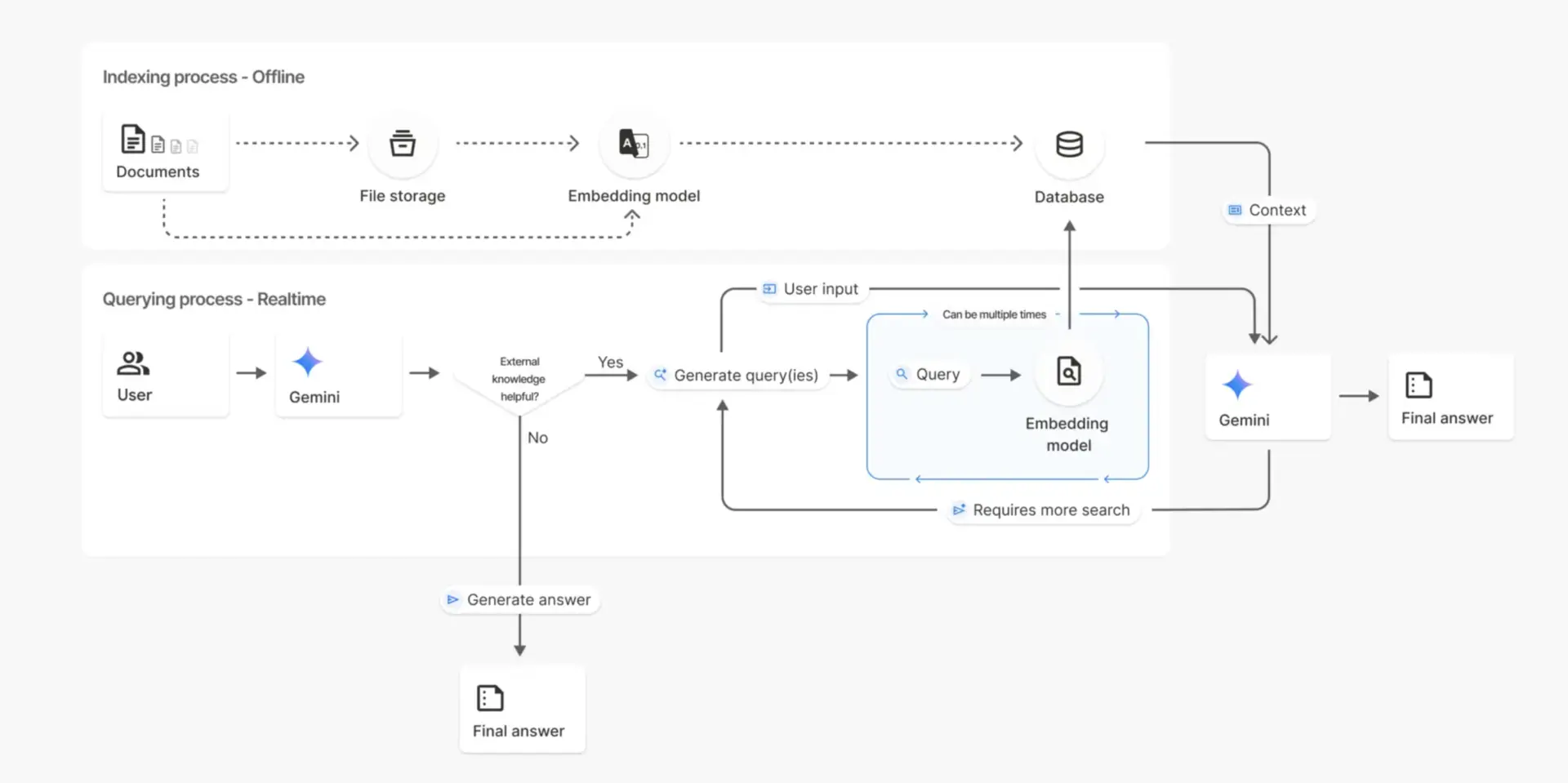Switch to the Indexing process - Offline section header

pyautogui.click(x=203, y=77)
